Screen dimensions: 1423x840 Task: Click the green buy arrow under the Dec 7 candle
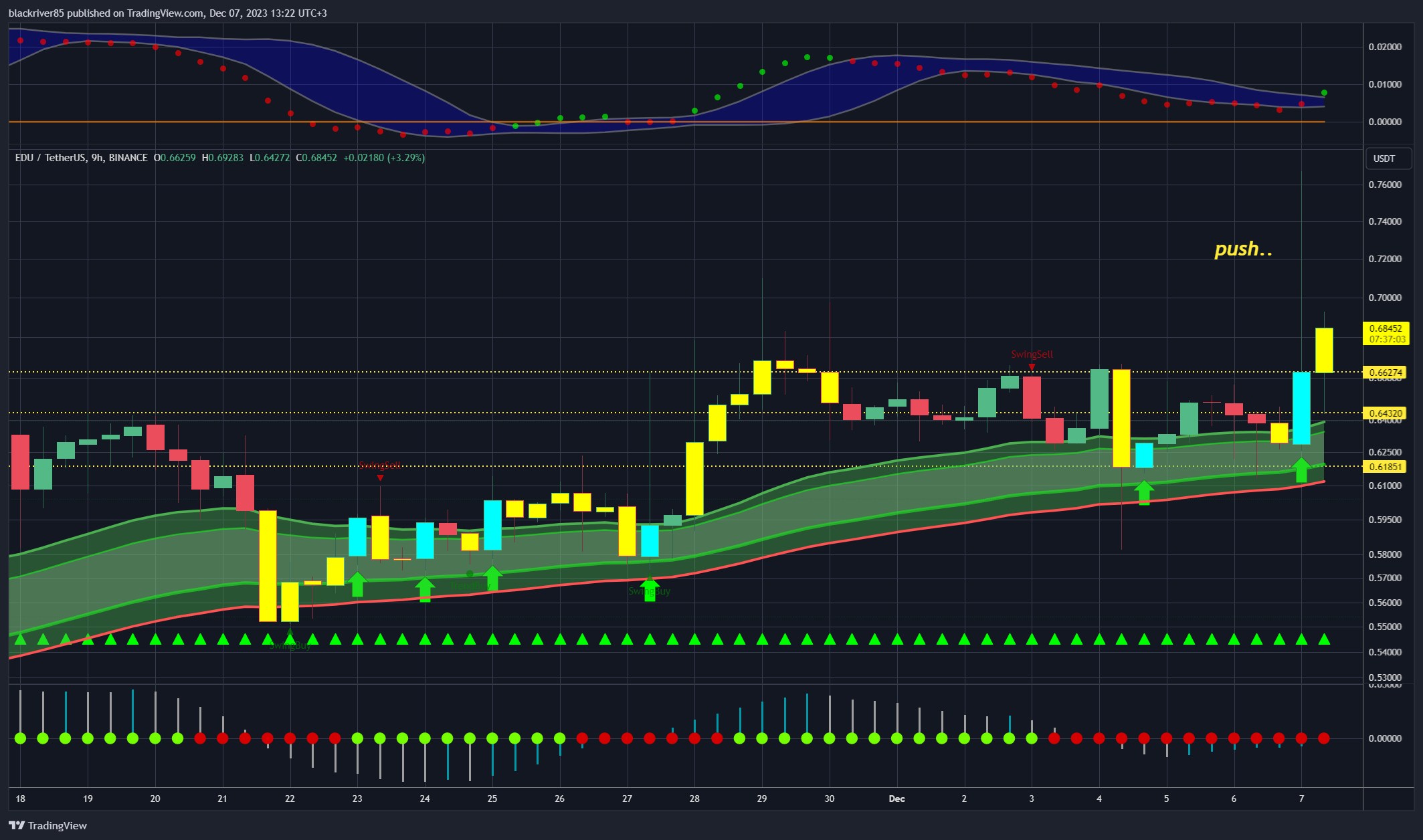[1301, 470]
